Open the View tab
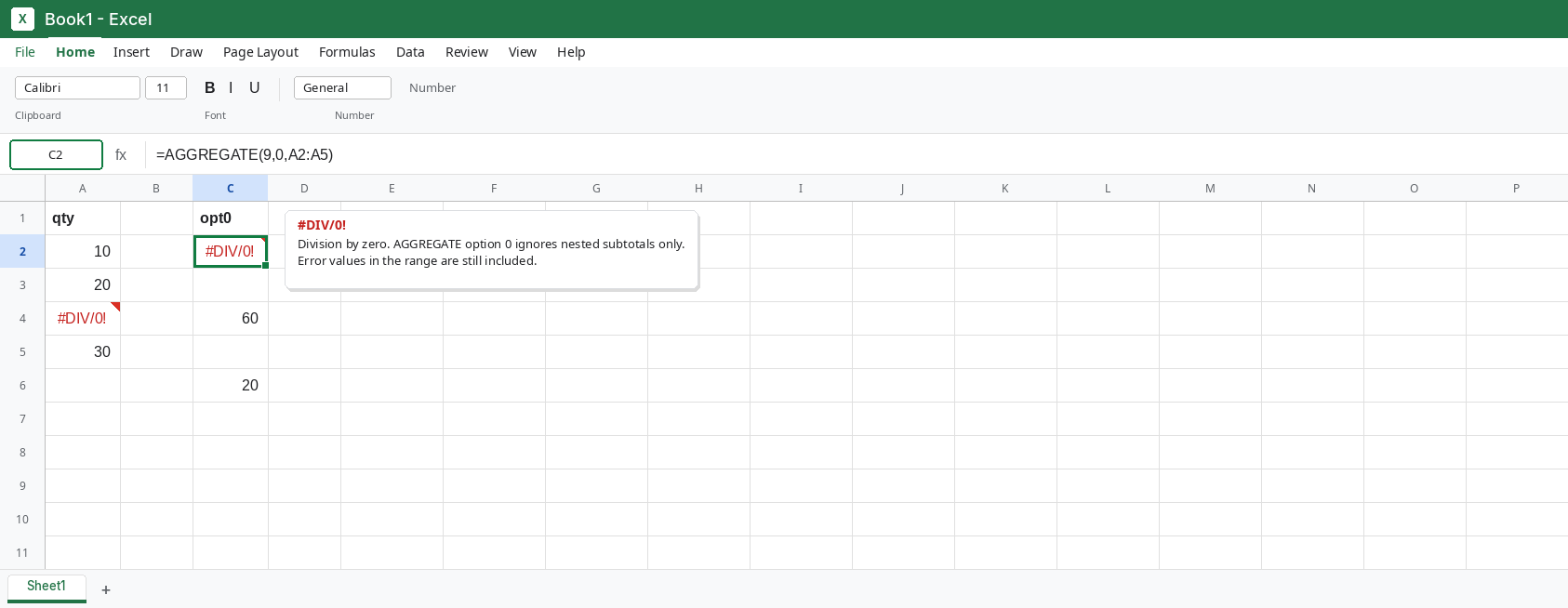The height and width of the screenshot is (608, 1568). pyautogui.click(x=523, y=52)
